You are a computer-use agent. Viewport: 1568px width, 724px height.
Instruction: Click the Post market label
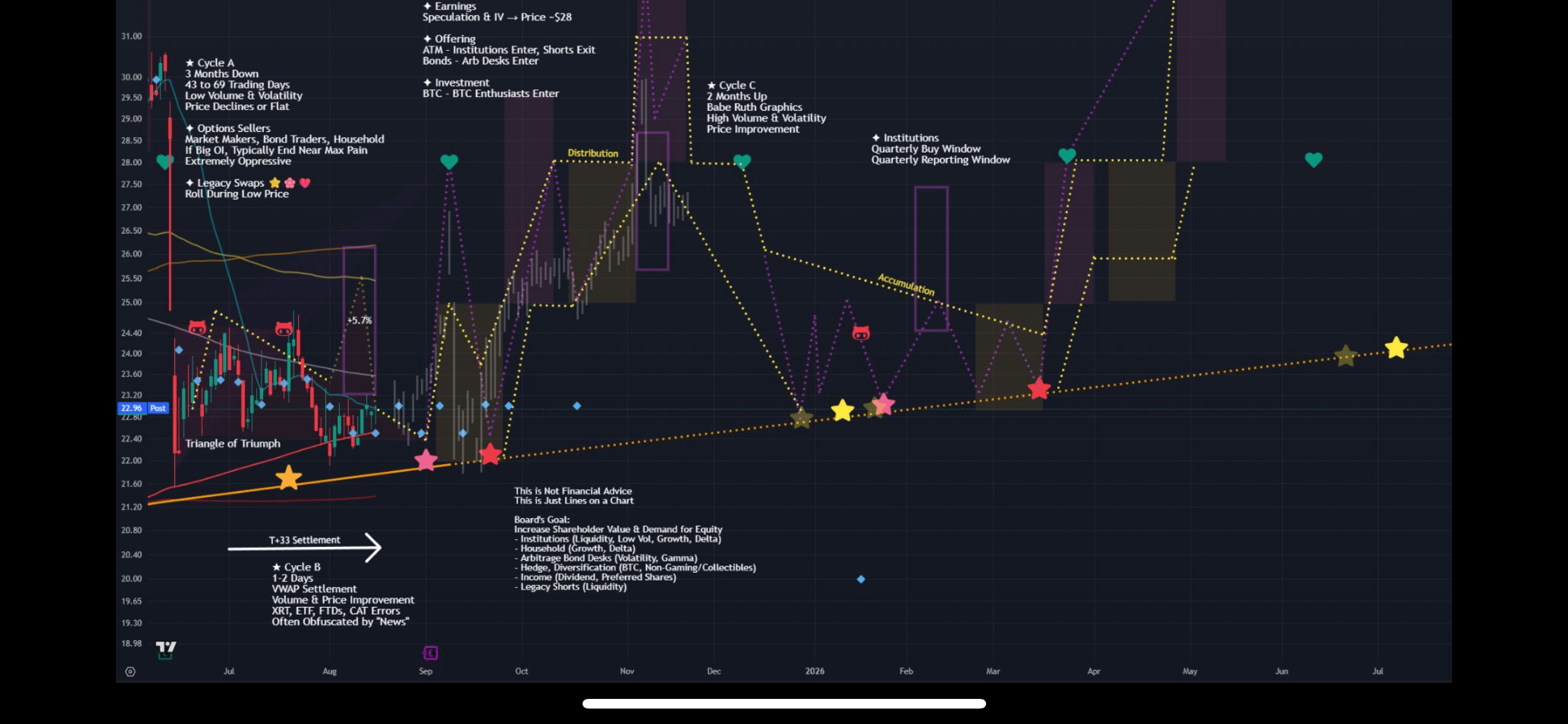(158, 408)
